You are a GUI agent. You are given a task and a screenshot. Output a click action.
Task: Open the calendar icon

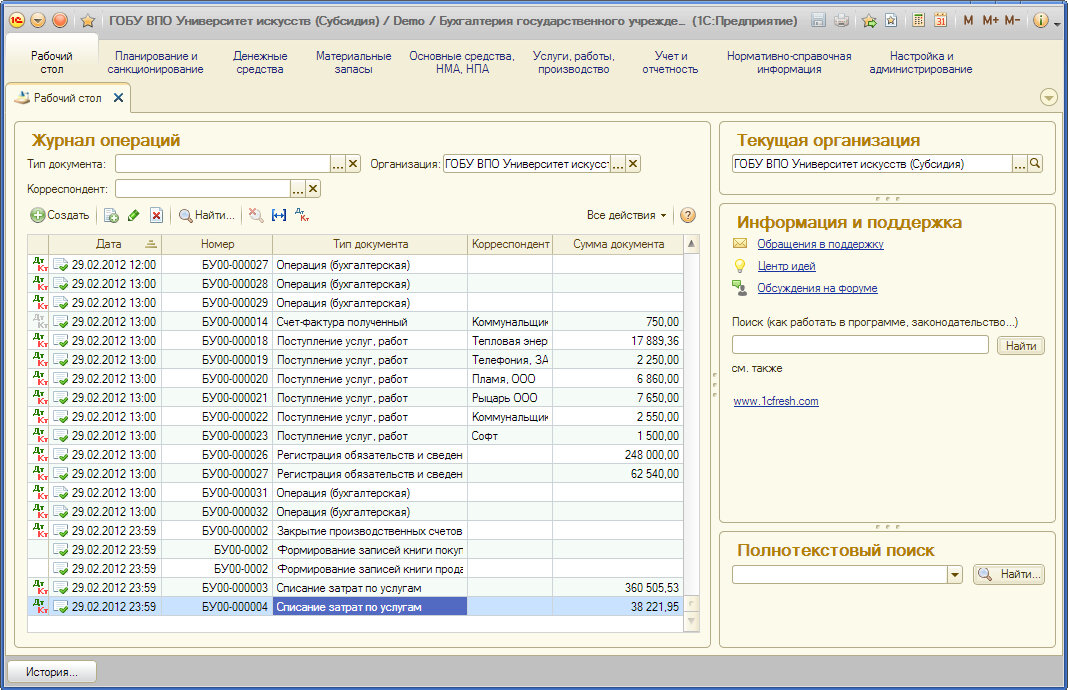point(941,20)
